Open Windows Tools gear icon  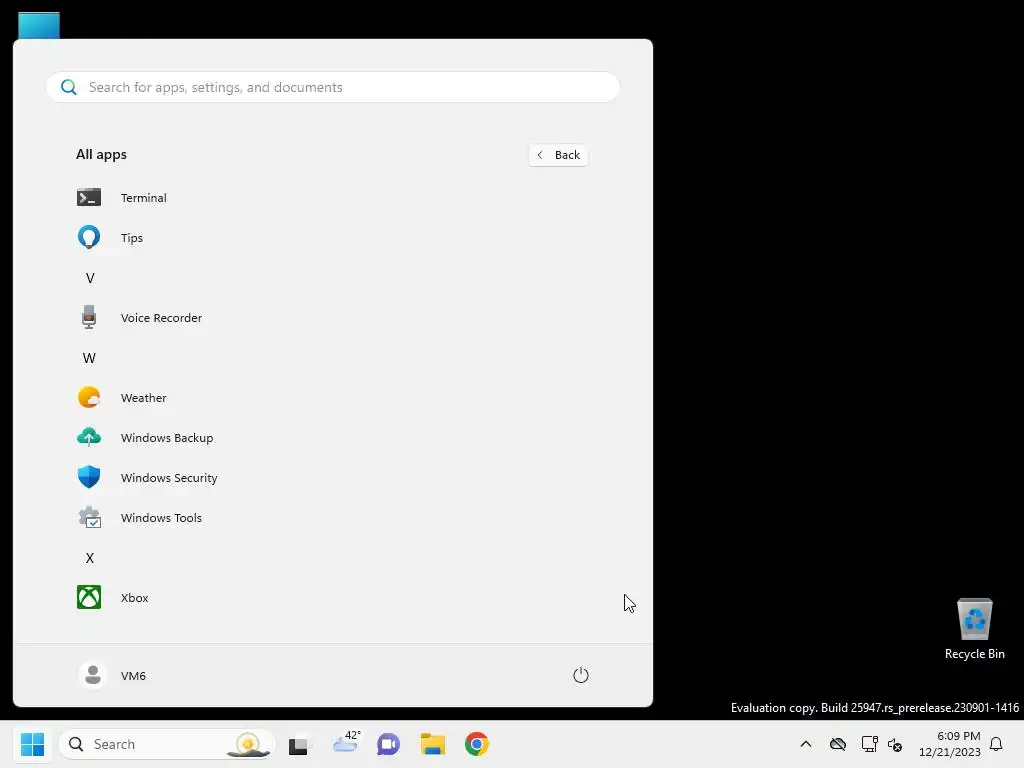[89, 517]
